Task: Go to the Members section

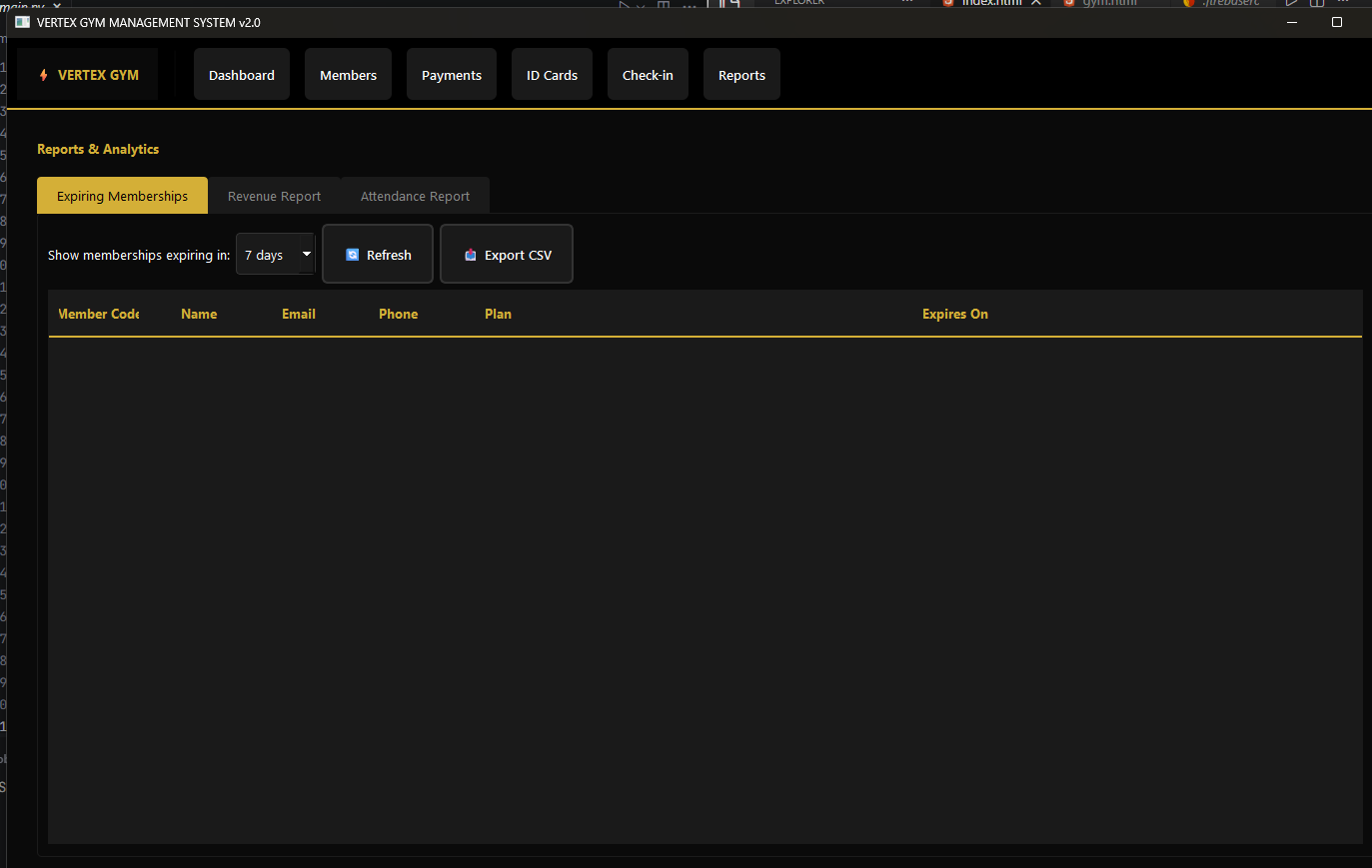Action: pyautogui.click(x=348, y=75)
